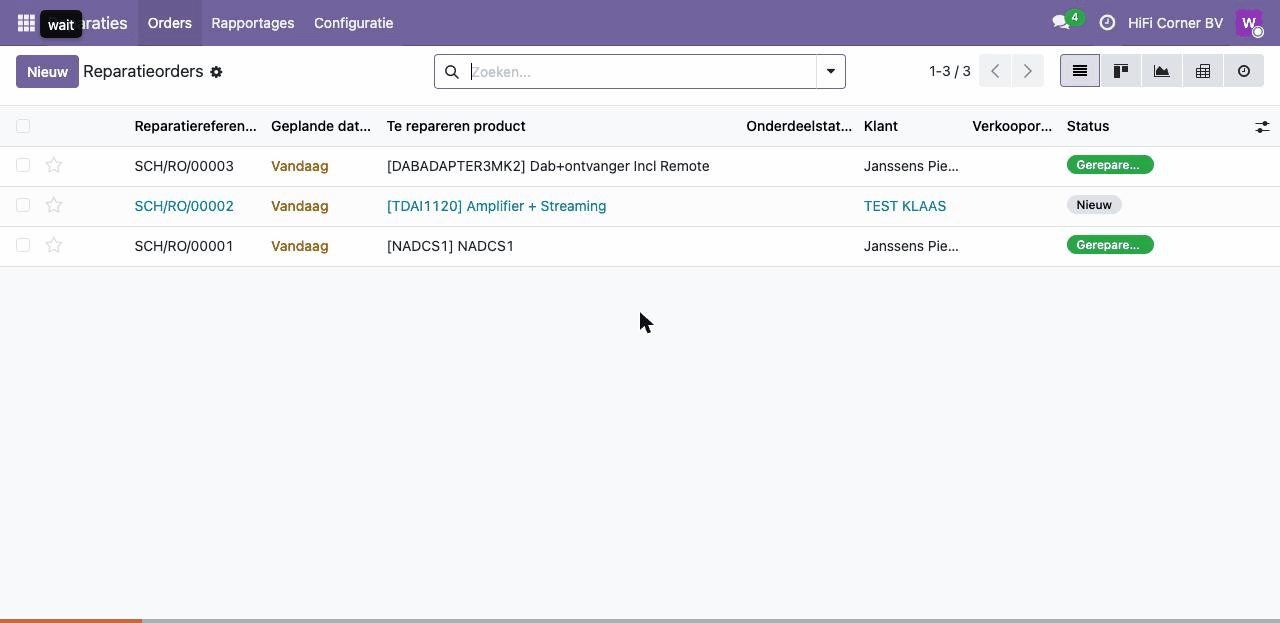The image size is (1280, 623).
Task: Open the Reparatieorders gear settings
Action: click(216, 72)
